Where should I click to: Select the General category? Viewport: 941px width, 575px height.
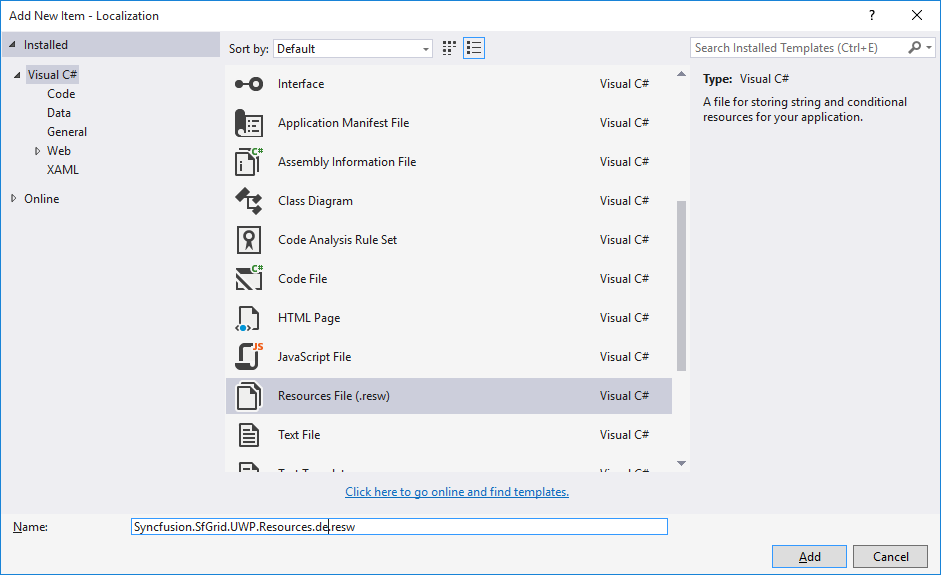67,131
